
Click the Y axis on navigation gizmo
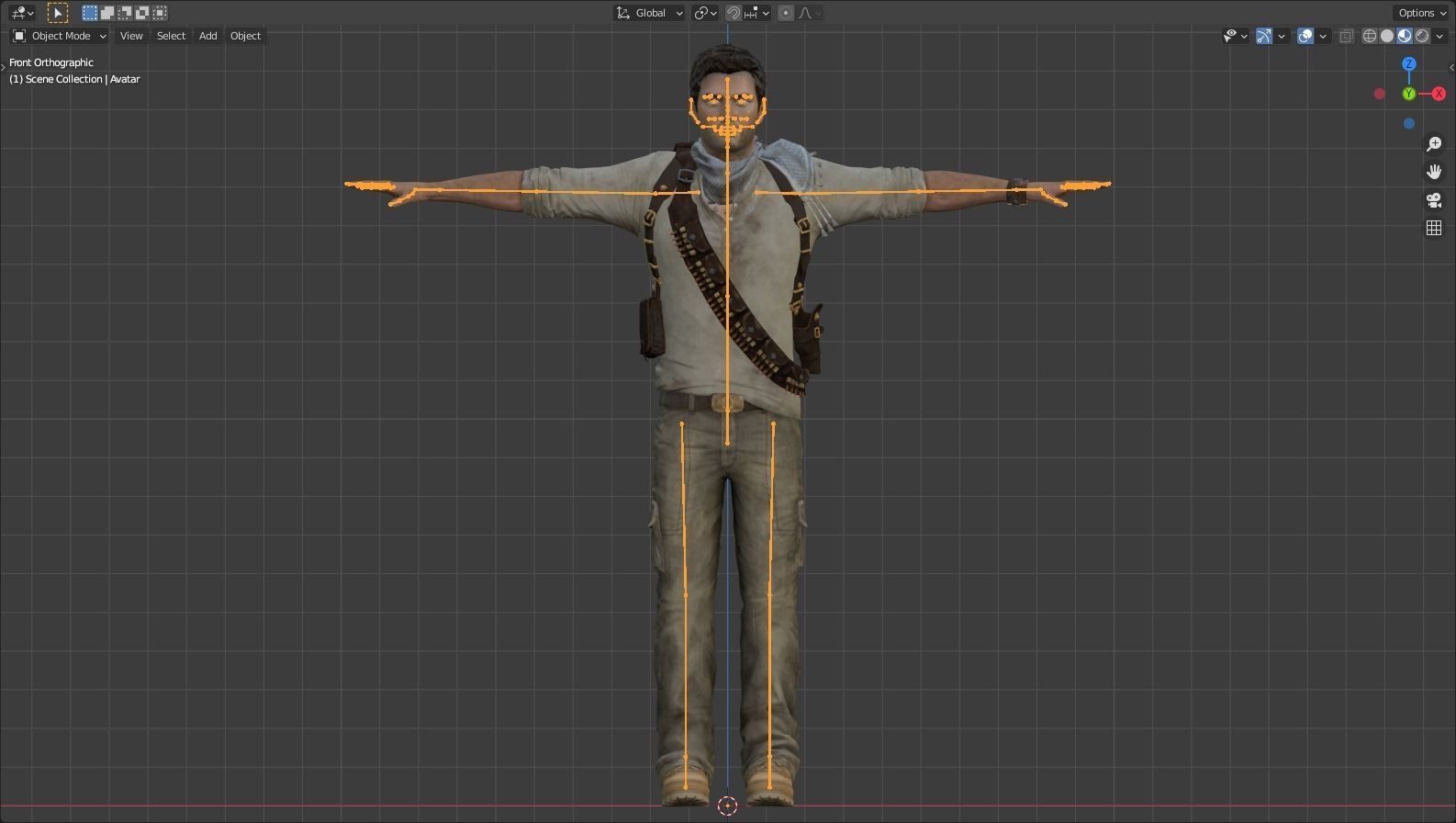1409,94
